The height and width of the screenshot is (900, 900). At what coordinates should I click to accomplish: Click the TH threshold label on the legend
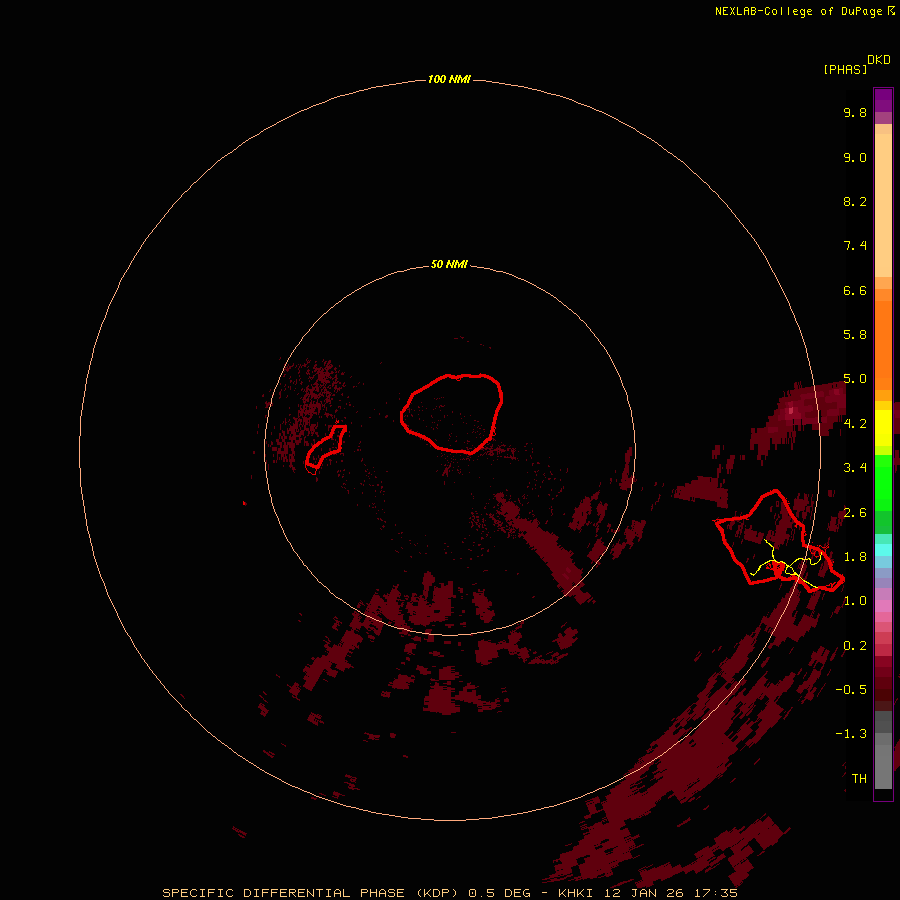[859, 779]
